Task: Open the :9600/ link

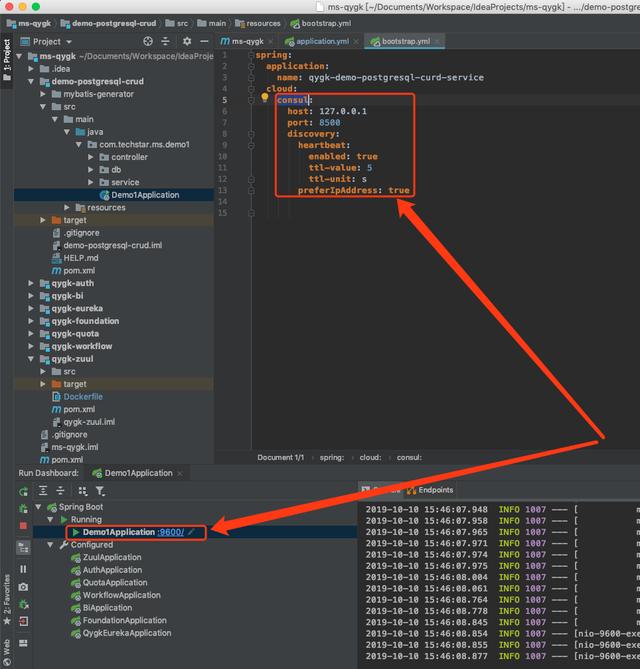Action: pyautogui.click(x=171, y=532)
